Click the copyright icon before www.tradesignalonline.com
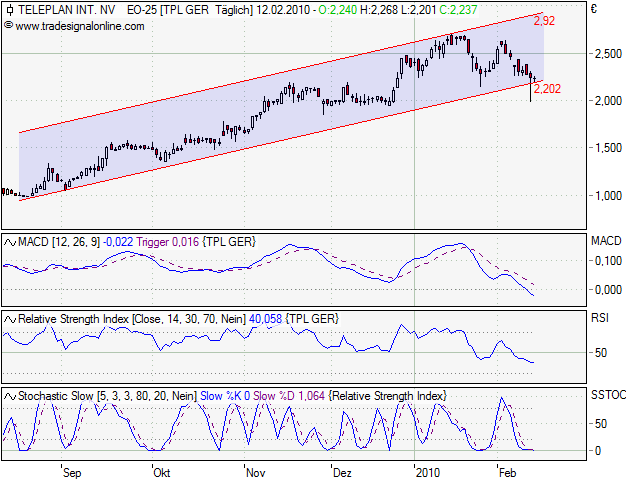This screenshot has width=640, height=480. [x=9, y=25]
